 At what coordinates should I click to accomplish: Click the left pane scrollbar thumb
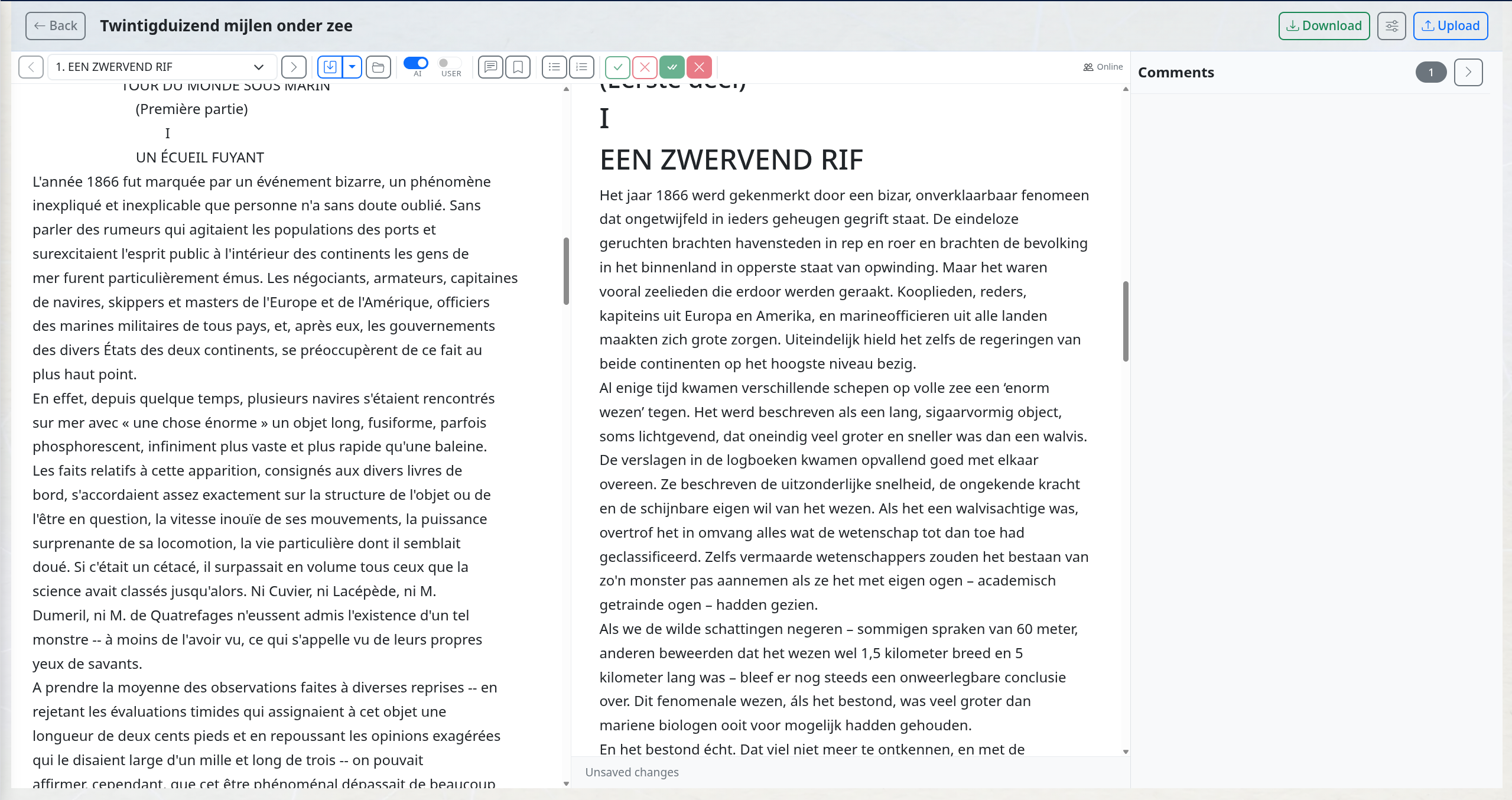[x=566, y=271]
